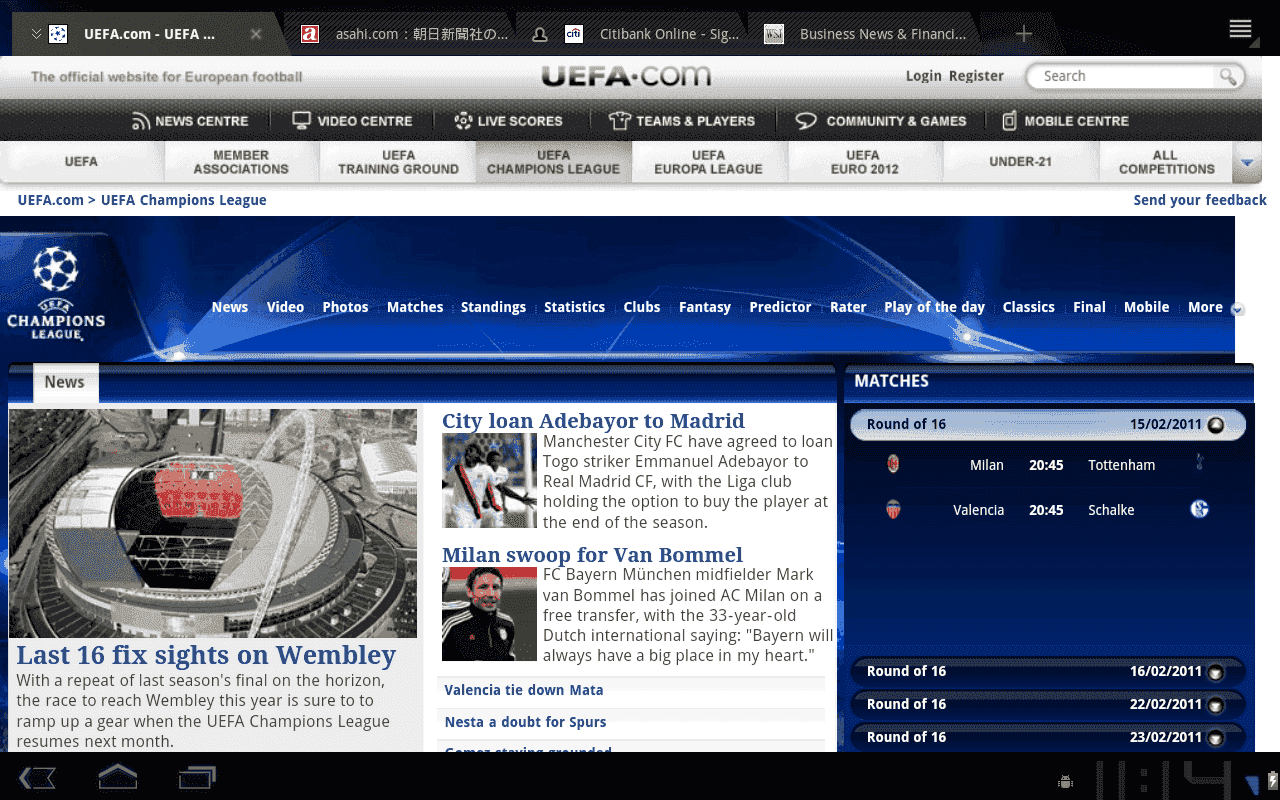
Task: Open Photos in Champions League menu
Action: [x=345, y=307]
